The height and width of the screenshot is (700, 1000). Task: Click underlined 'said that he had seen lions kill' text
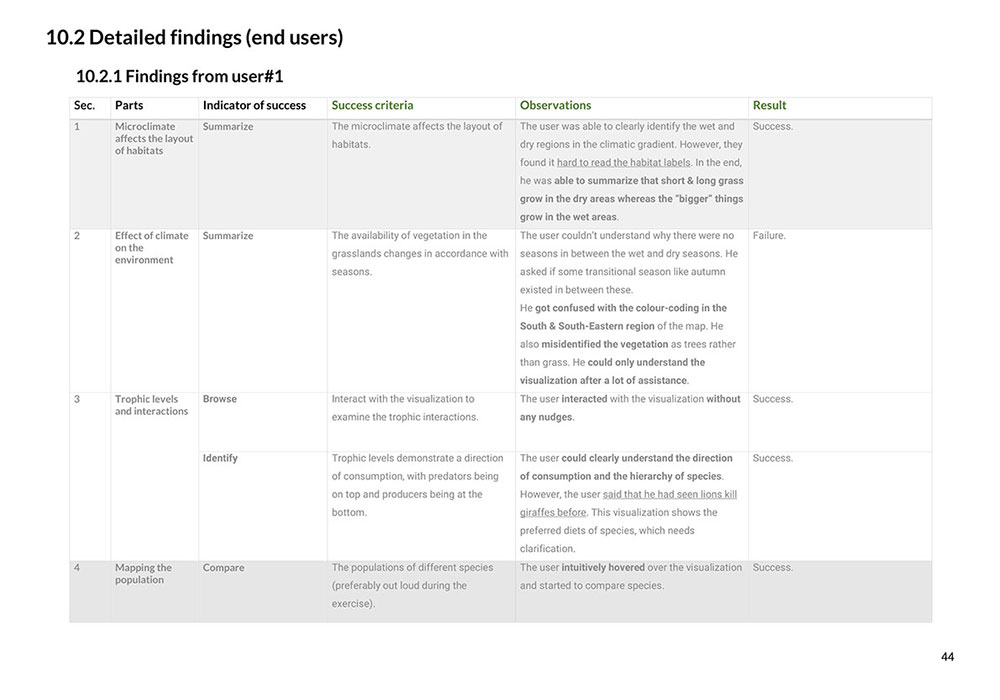click(670, 494)
